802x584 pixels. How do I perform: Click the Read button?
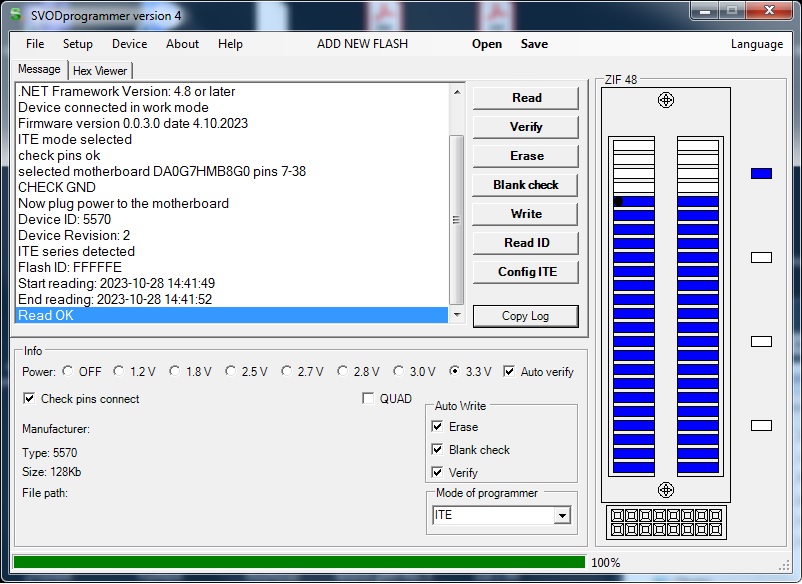526,98
